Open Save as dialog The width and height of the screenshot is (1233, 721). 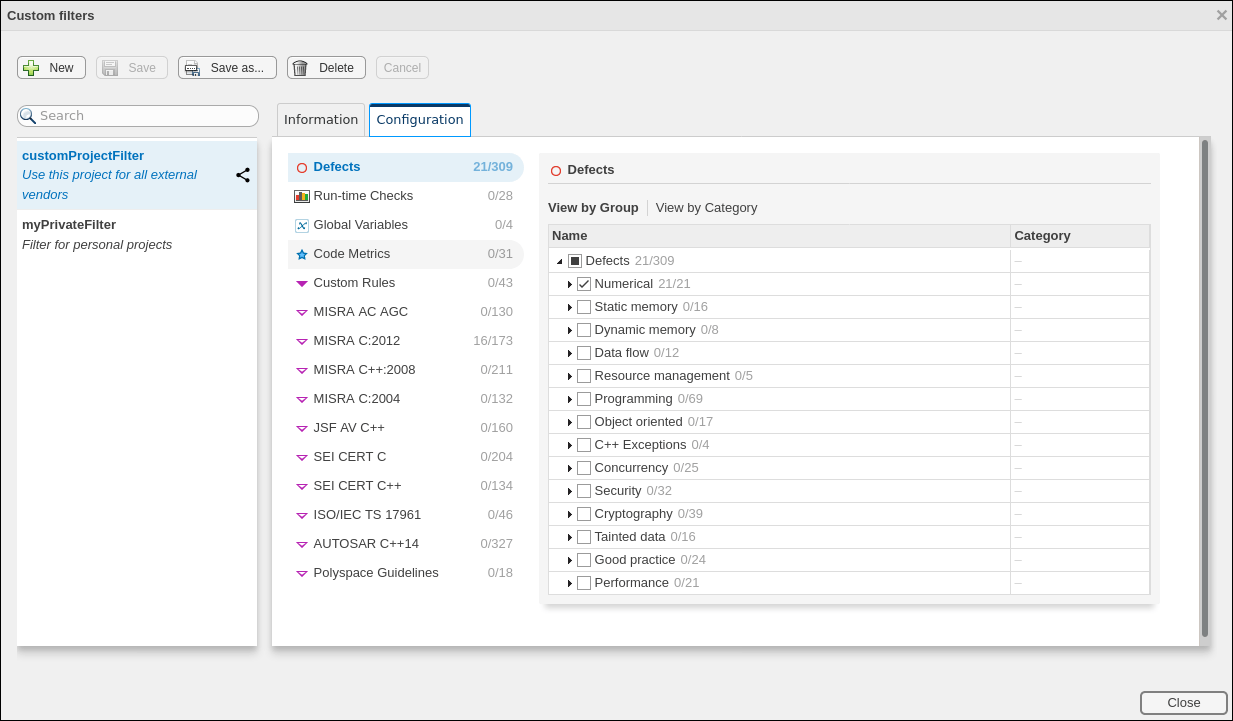227,67
